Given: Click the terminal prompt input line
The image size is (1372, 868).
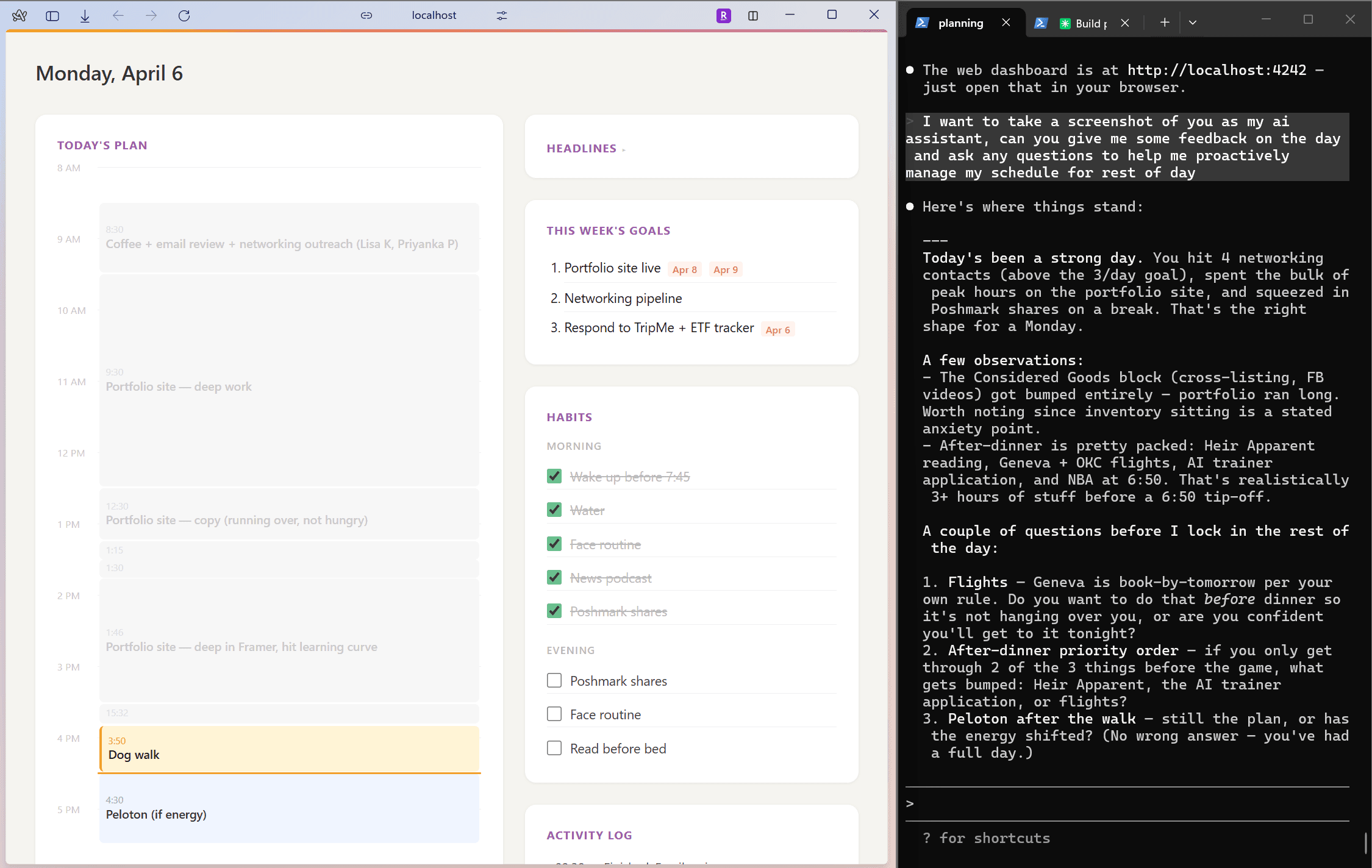Looking at the screenshot, I should tap(1128, 803).
